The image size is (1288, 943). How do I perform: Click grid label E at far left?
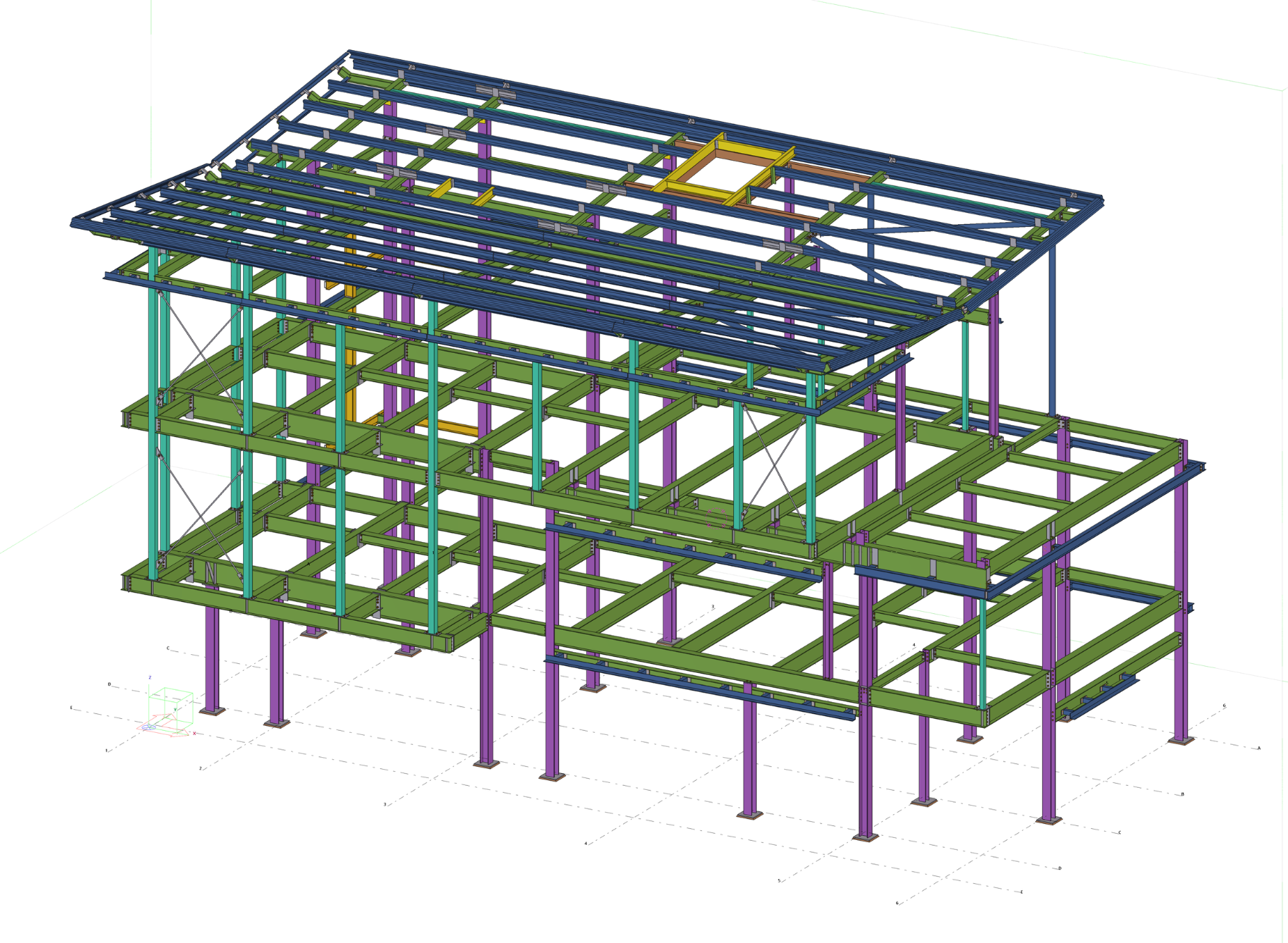71,708
